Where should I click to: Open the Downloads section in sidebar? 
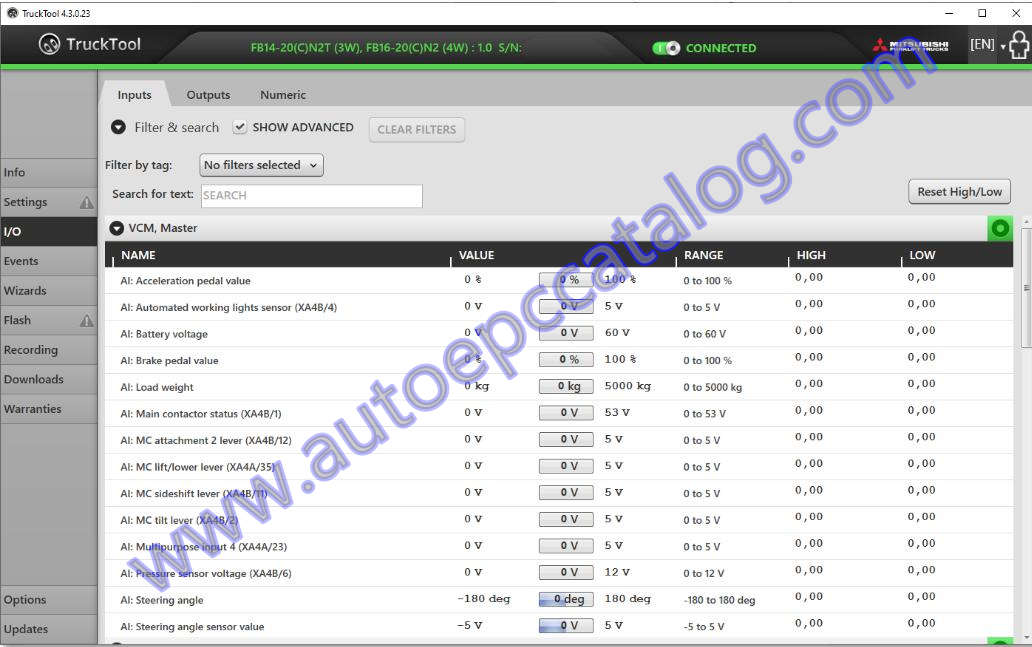tap(34, 379)
